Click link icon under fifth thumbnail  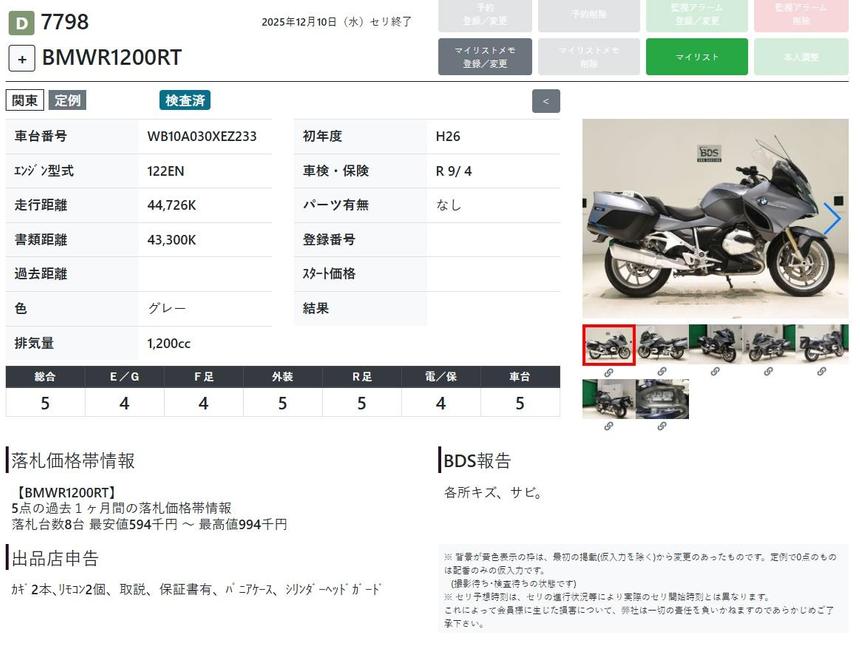coord(821,372)
